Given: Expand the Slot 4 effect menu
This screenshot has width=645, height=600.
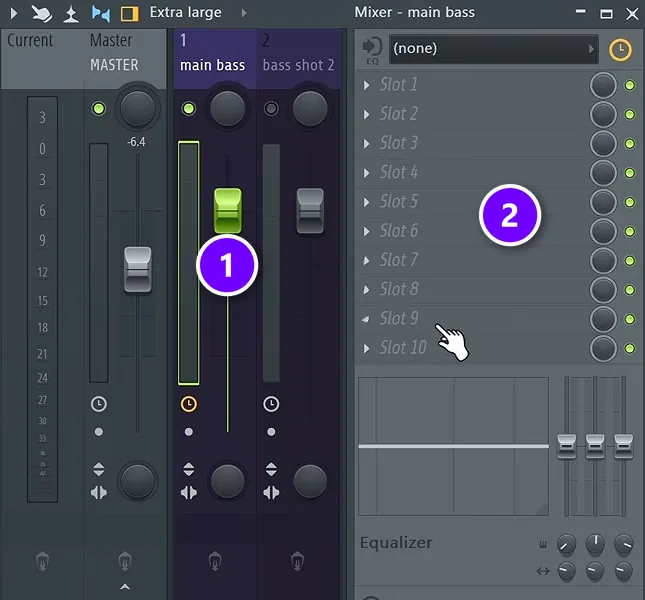Looking at the screenshot, I should click(x=366, y=173).
